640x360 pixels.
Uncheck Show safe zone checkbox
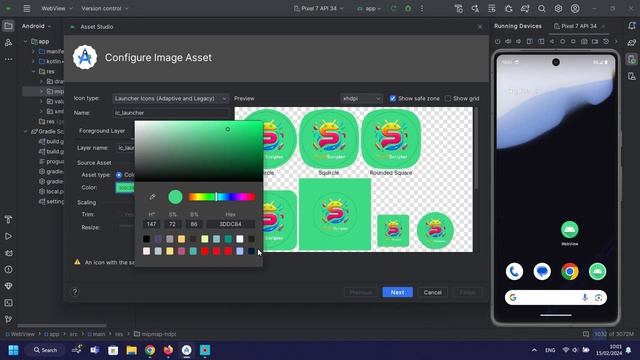[x=393, y=98]
